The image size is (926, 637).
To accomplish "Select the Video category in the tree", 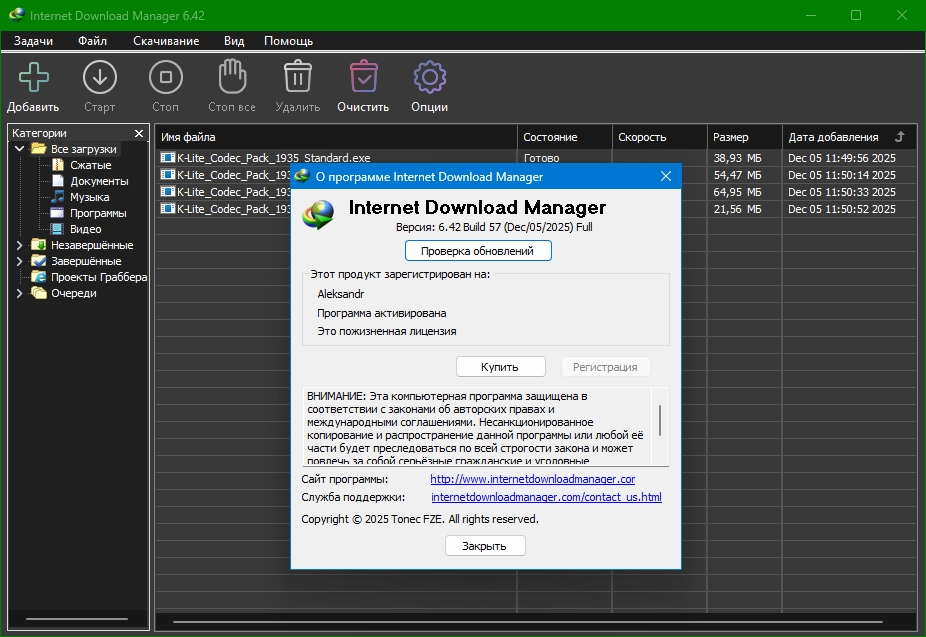I will pyautogui.click(x=85, y=229).
